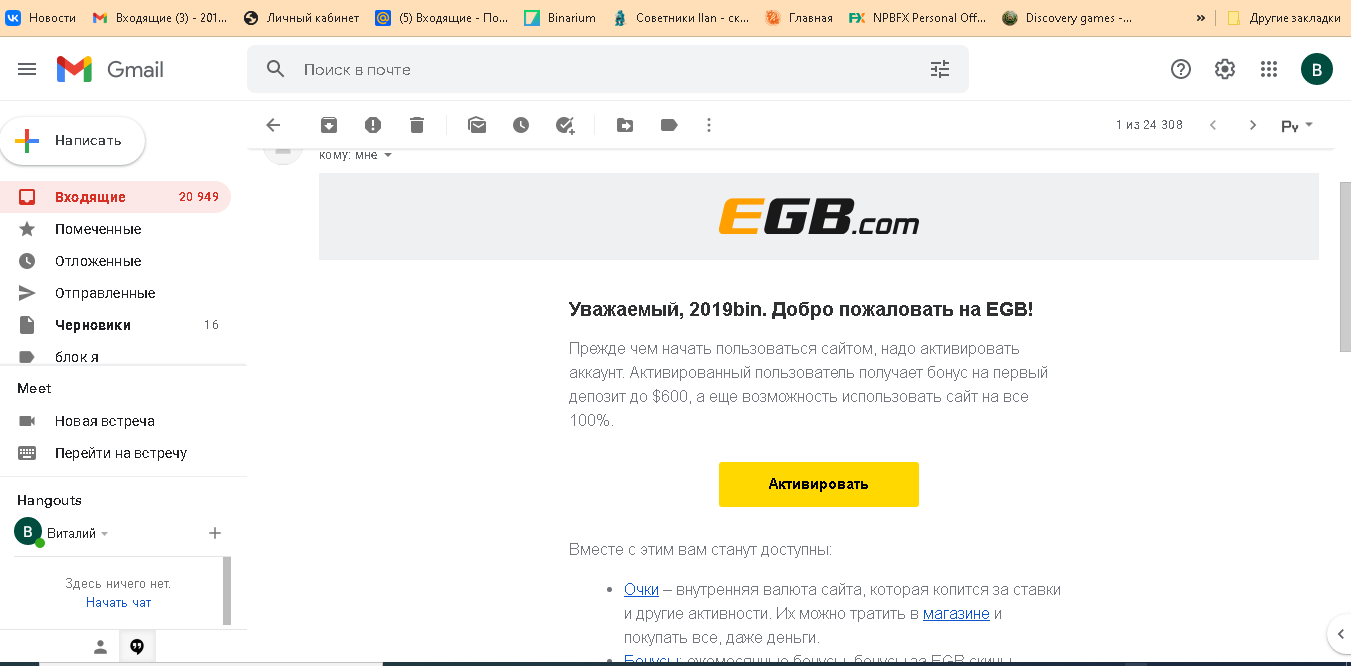Open the Google apps grid
The width and height of the screenshot is (1351, 666).
tap(1269, 69)
